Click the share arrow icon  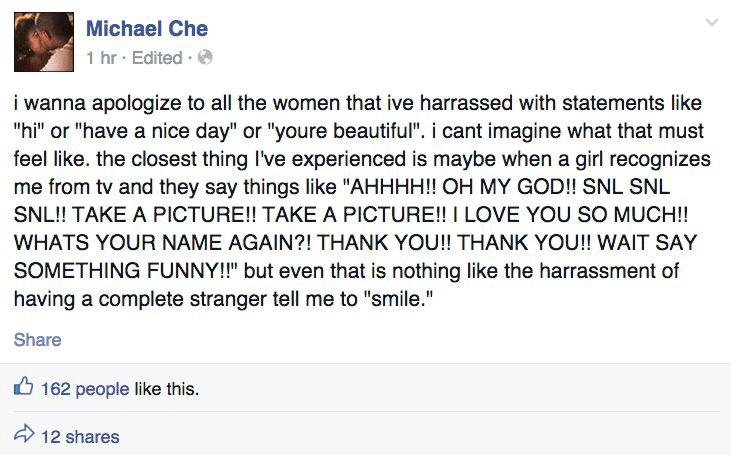click(23, 435)
